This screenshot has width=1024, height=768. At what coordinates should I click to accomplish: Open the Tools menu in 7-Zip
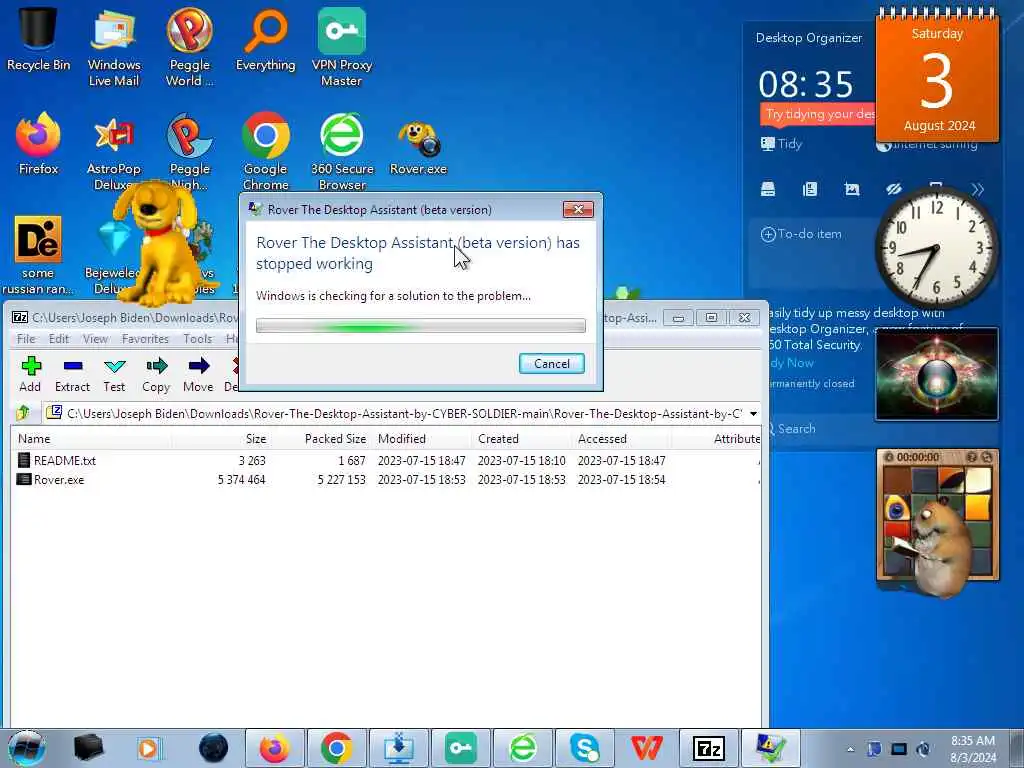(197, 338)
